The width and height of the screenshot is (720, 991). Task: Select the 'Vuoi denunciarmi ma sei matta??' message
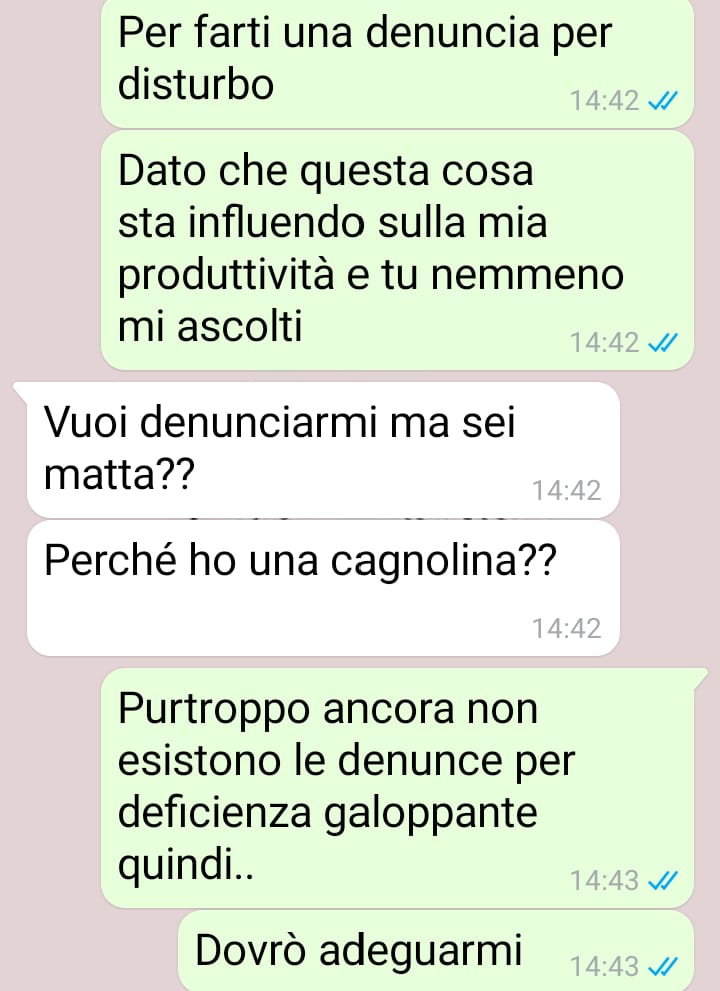323,449
